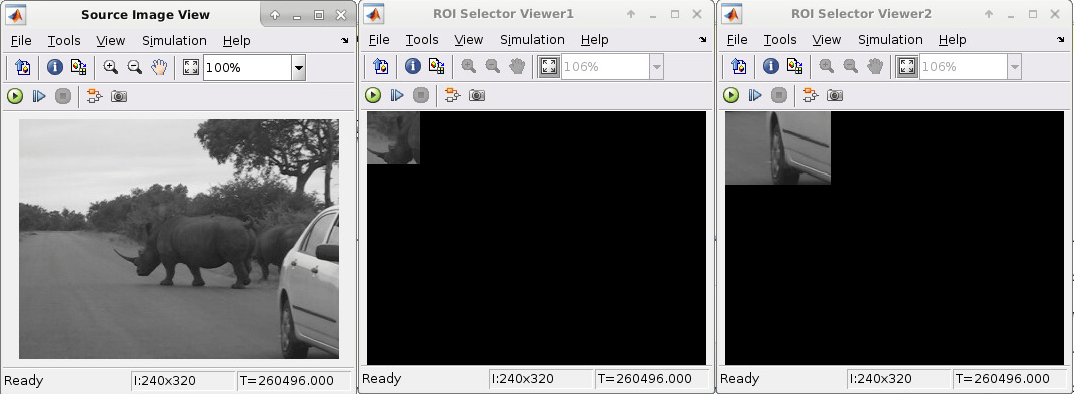This screenshot has width=1074, height=394.
Task: Click Highlight Simulink block icon in Viewer1
Action: click(x=452, y=95)
